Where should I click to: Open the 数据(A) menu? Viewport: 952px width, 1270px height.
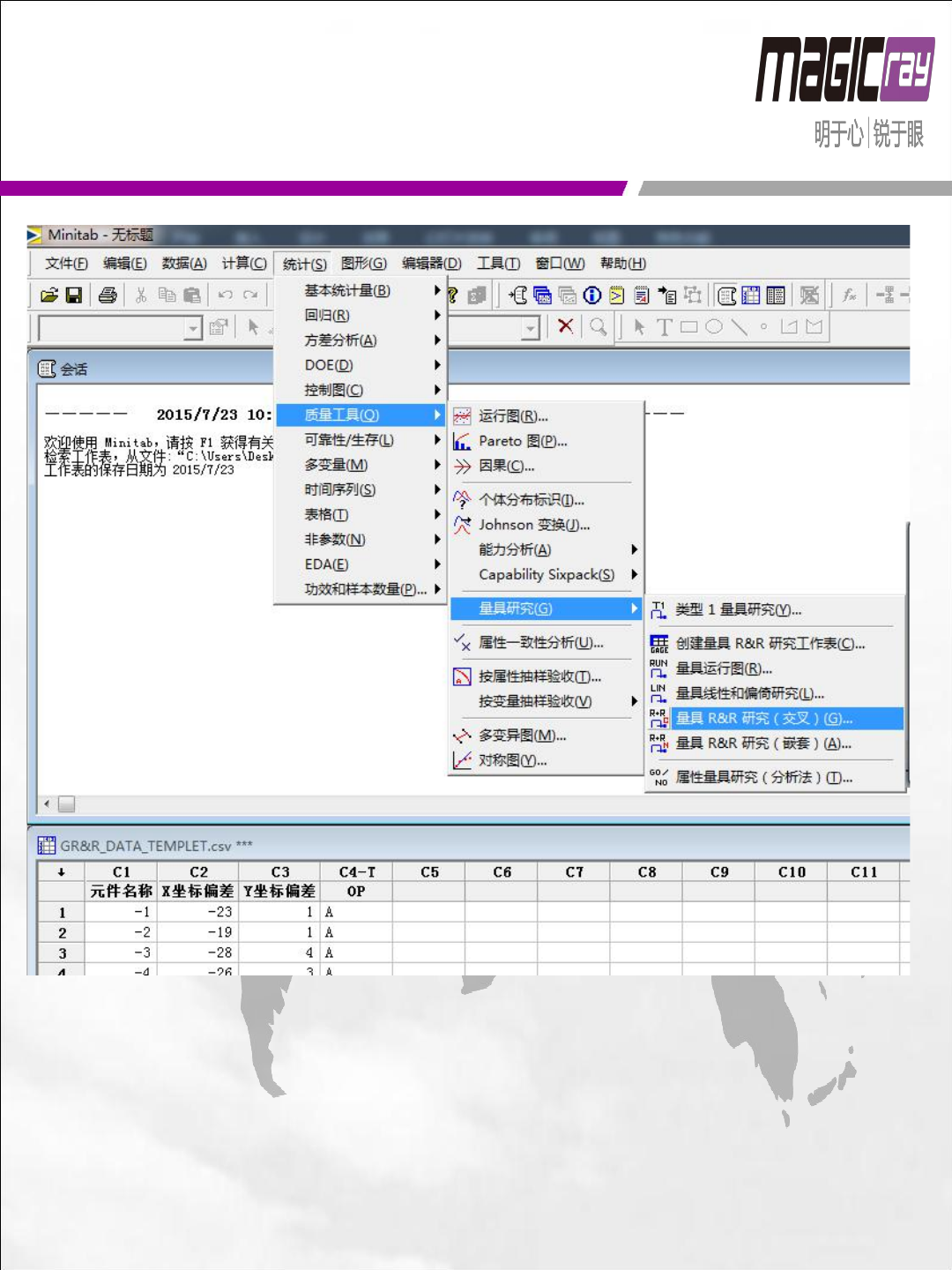coord(184,263)
